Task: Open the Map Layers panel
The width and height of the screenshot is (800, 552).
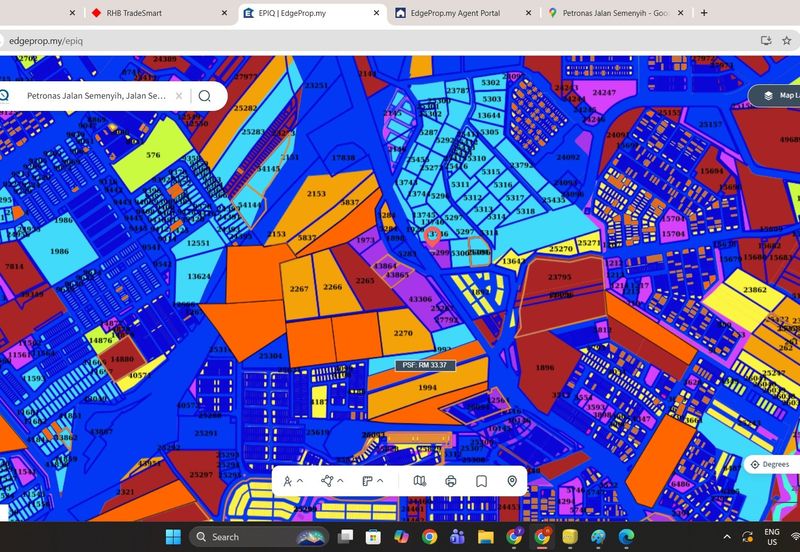Action: 776,95
